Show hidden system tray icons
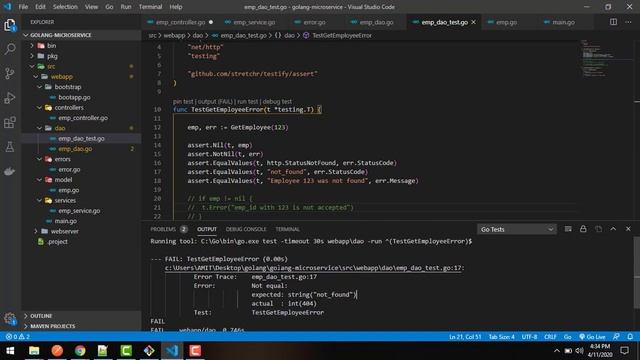640x360 pixels. tap(557, 351)
